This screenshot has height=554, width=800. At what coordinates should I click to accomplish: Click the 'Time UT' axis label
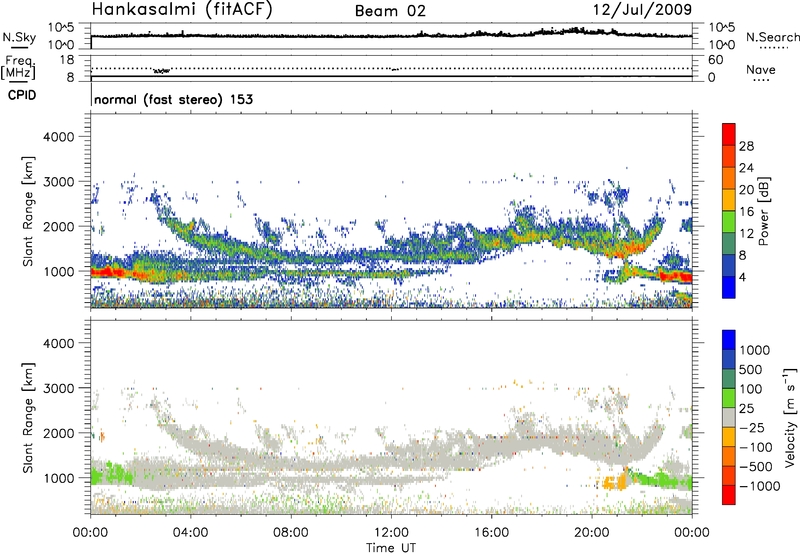tap(391, 547)
